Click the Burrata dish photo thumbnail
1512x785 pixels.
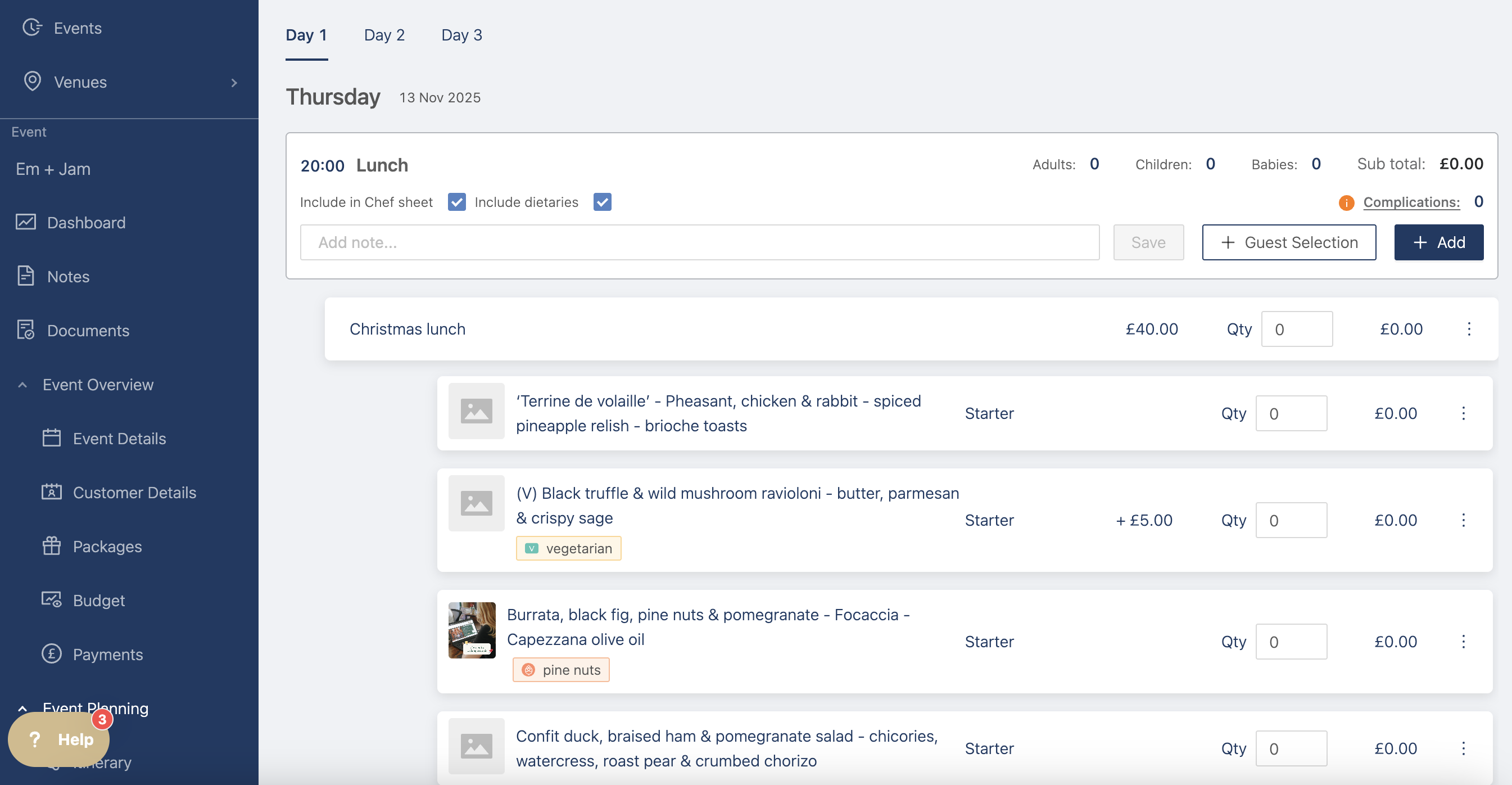pyautogui.click(x=472, y=630)
